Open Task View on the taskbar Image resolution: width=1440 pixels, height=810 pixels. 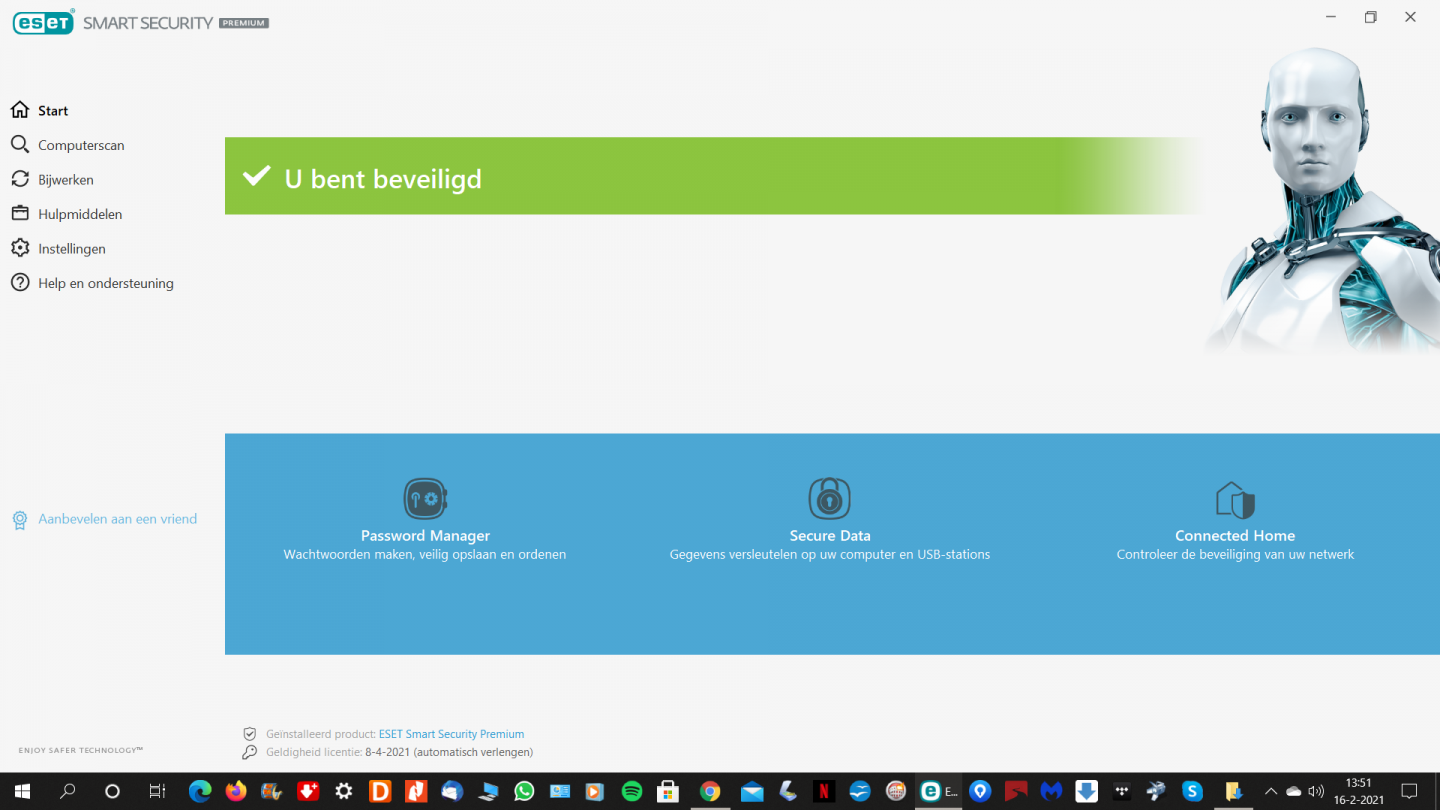157,791
